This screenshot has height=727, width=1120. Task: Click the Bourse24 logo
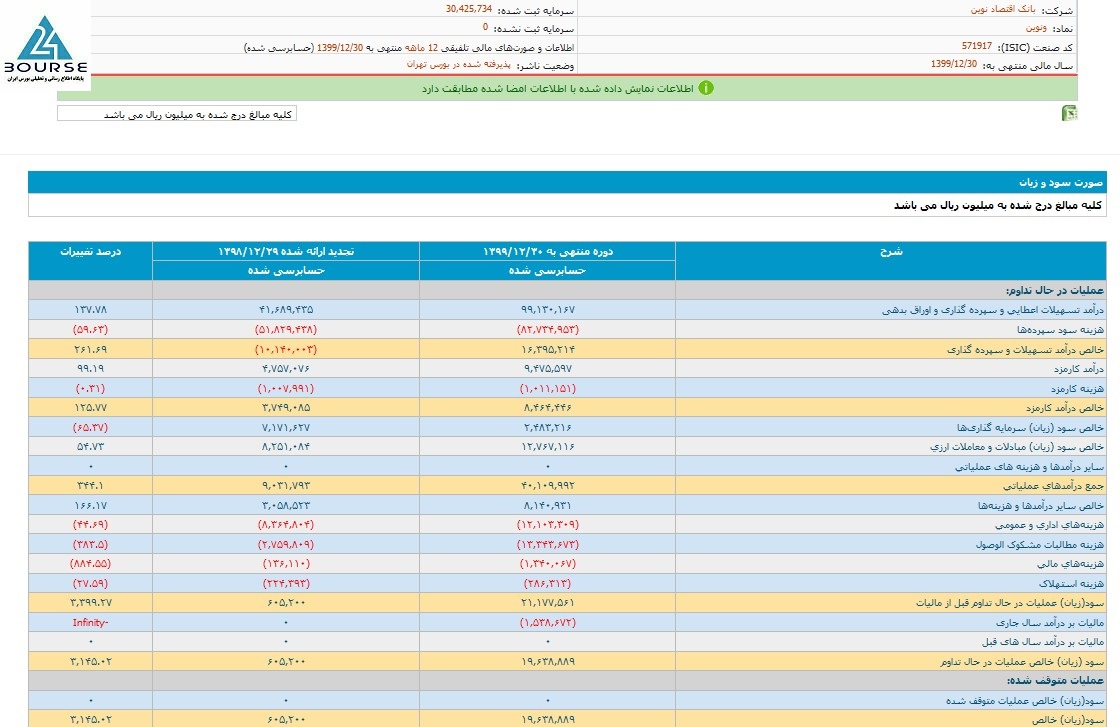click(x=45, y=48)
